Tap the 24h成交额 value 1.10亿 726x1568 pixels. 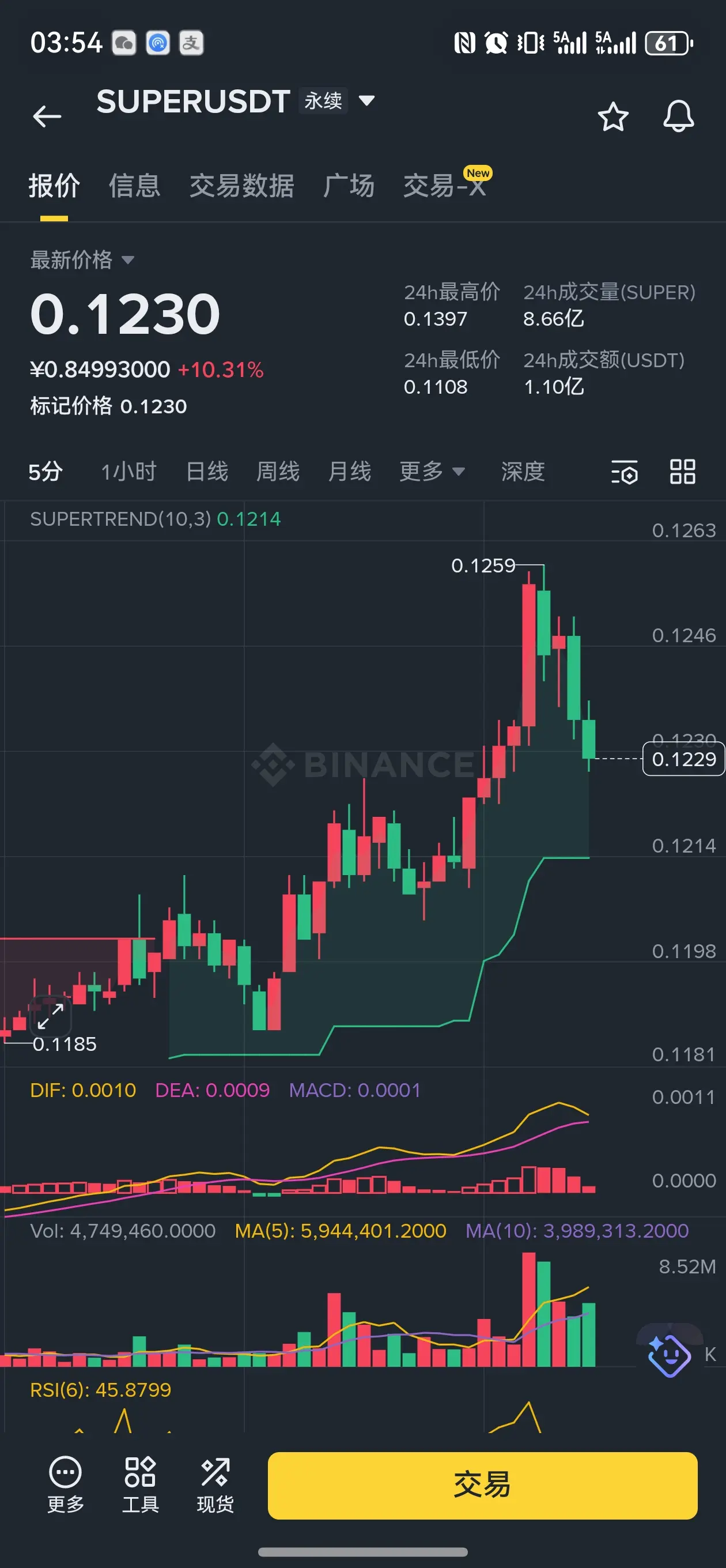[554, 386]
